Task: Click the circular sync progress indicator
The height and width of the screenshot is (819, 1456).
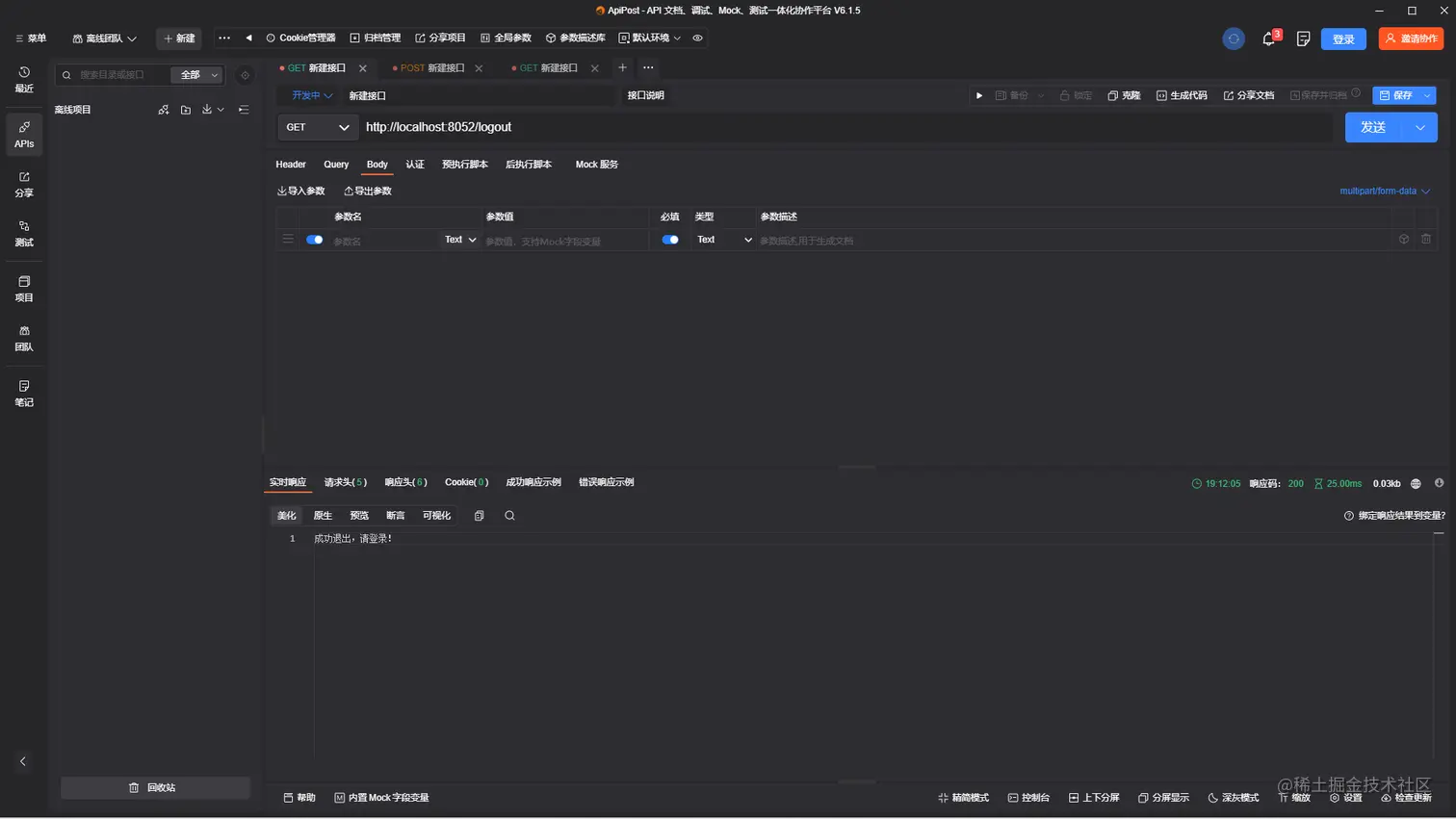Action: (1234, 38)
